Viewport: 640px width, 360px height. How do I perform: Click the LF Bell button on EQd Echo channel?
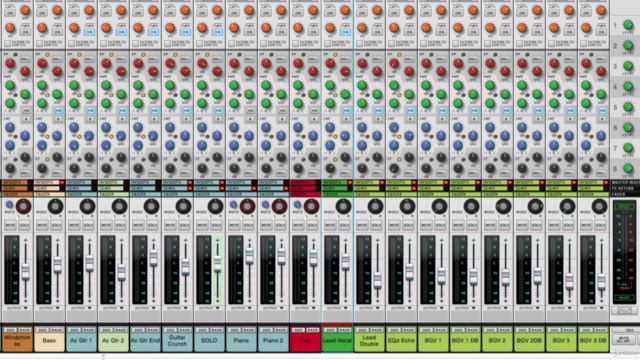pos(409,173)
